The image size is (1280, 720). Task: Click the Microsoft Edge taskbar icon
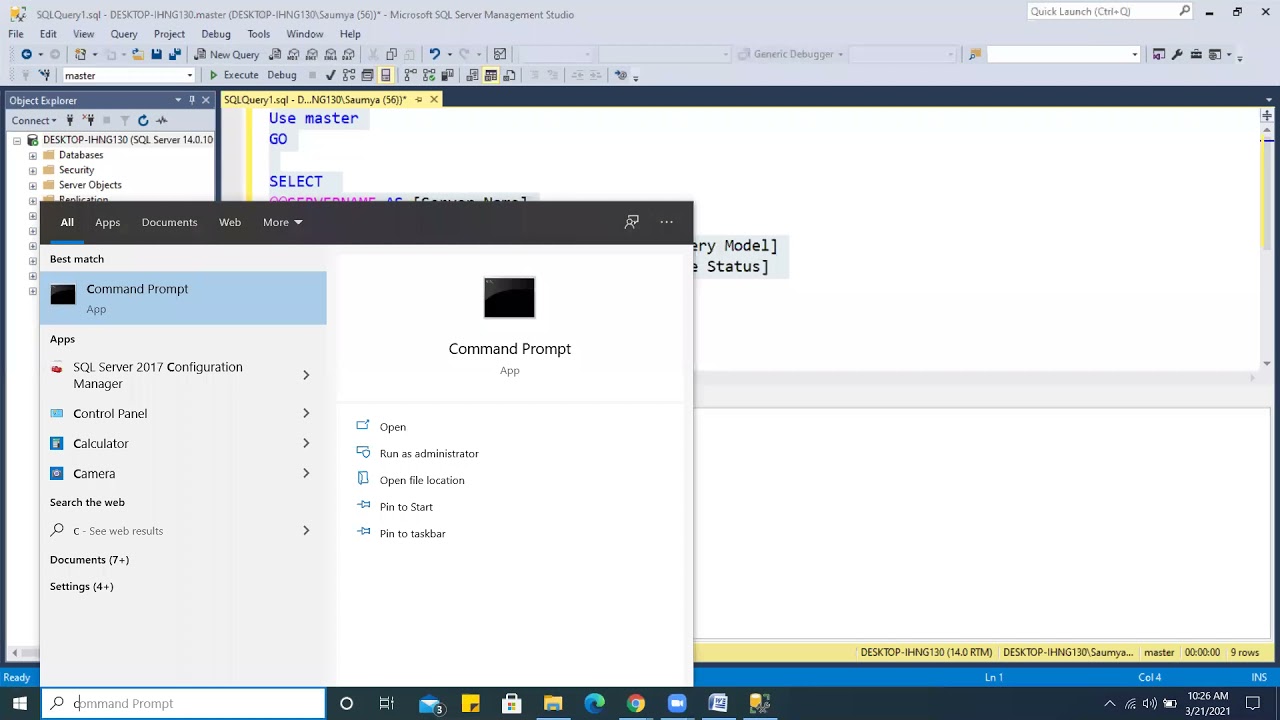coord(595,704)
